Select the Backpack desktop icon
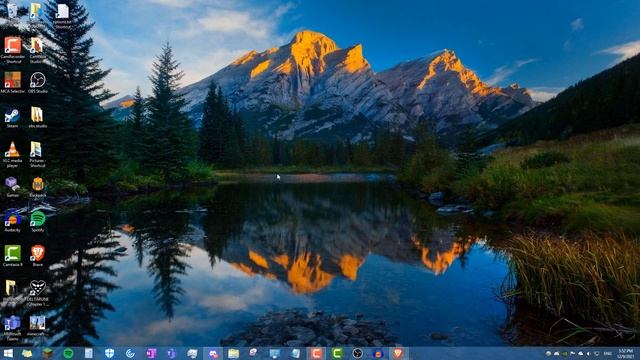 coord(38,187)
